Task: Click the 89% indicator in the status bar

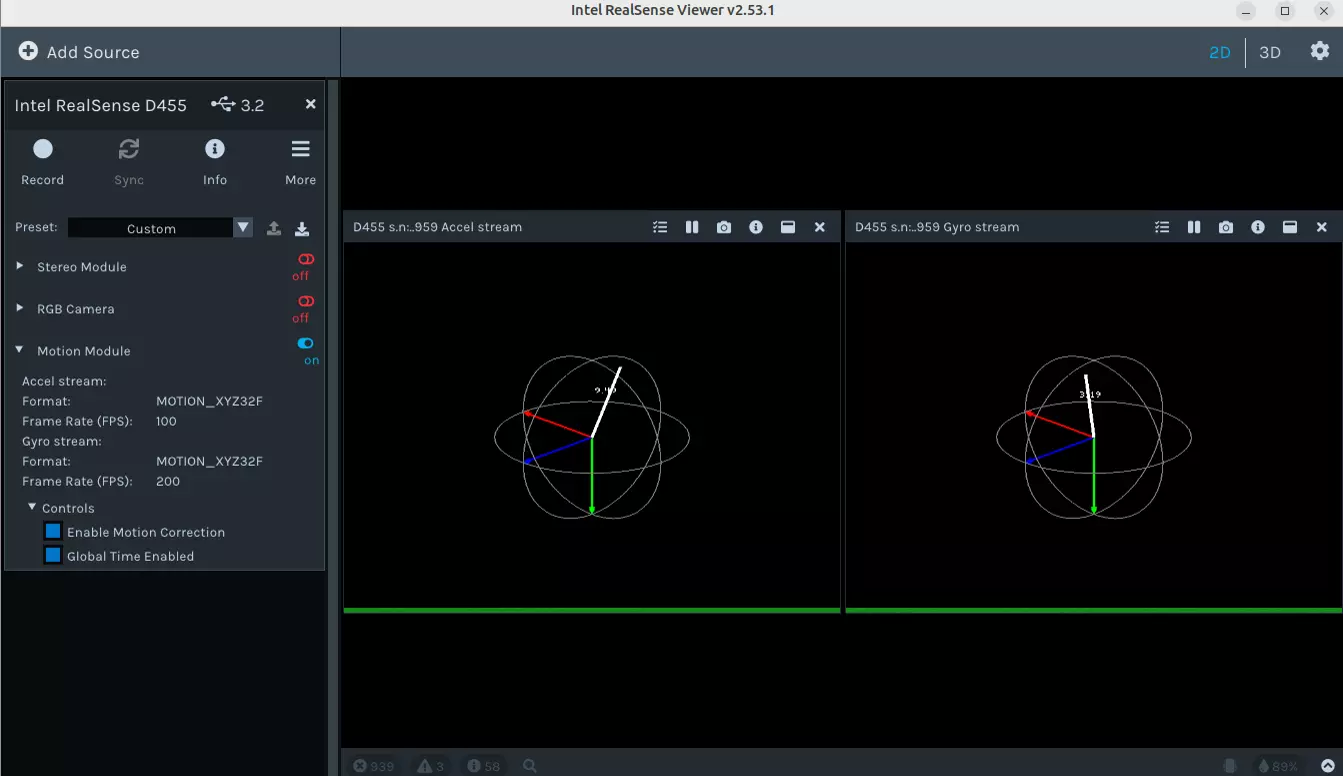Action: (1278, 766)
